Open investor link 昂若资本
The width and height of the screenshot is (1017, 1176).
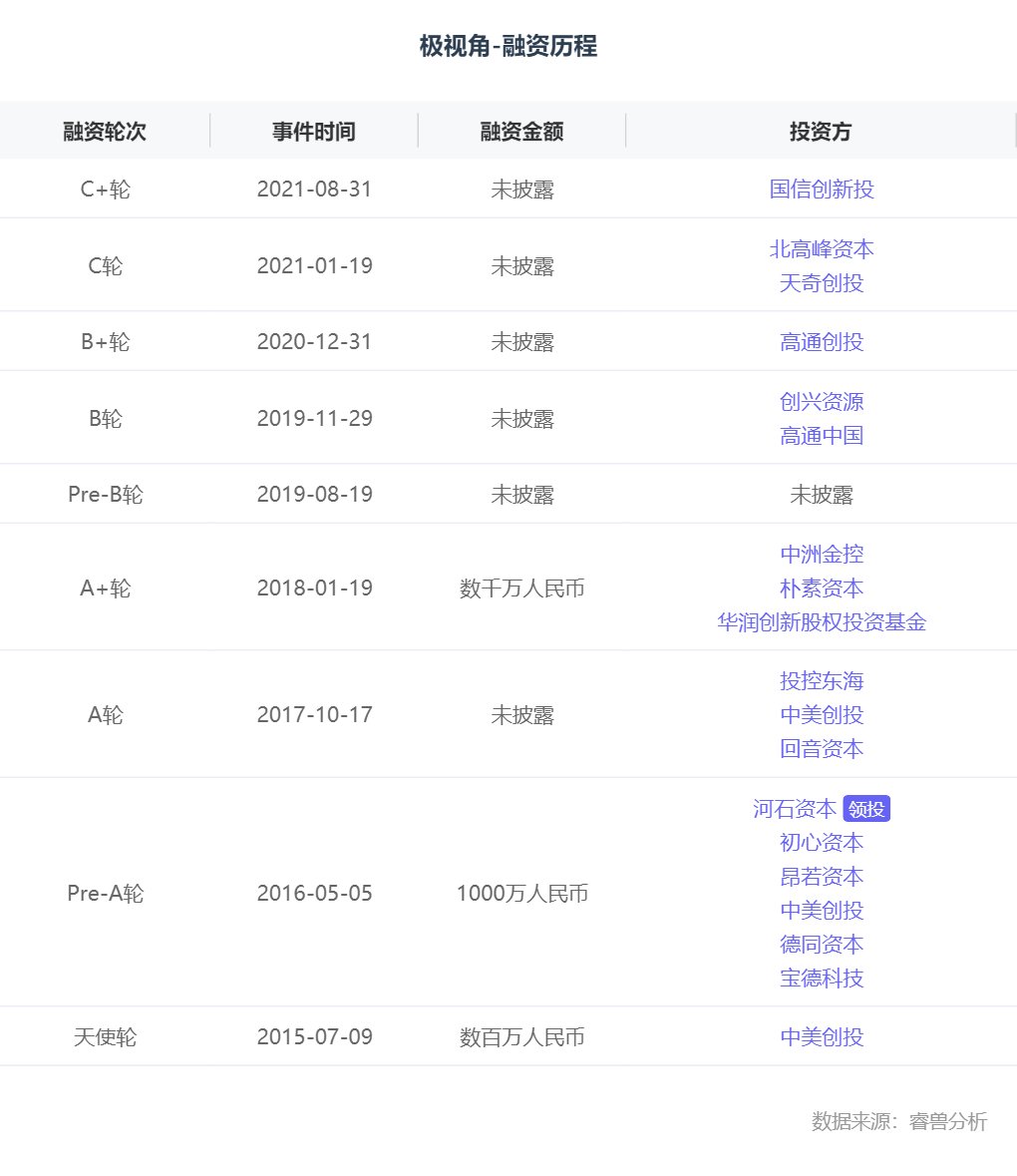pyautogui.click(x=822, y=876)
